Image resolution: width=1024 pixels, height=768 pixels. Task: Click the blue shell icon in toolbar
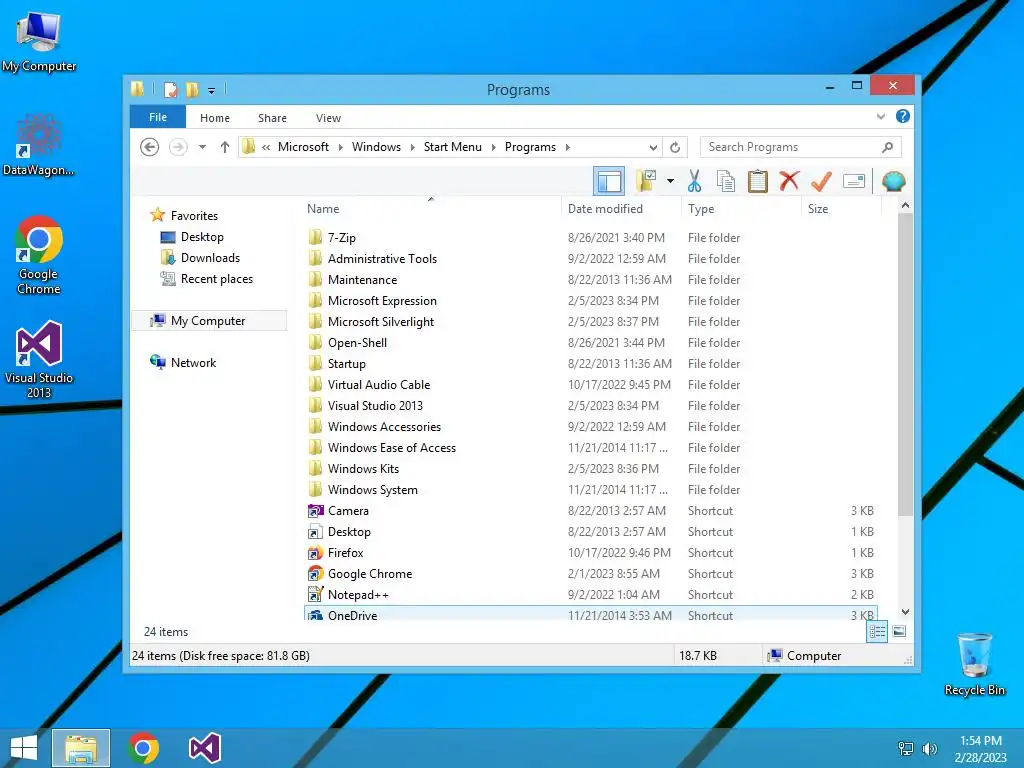893,181
